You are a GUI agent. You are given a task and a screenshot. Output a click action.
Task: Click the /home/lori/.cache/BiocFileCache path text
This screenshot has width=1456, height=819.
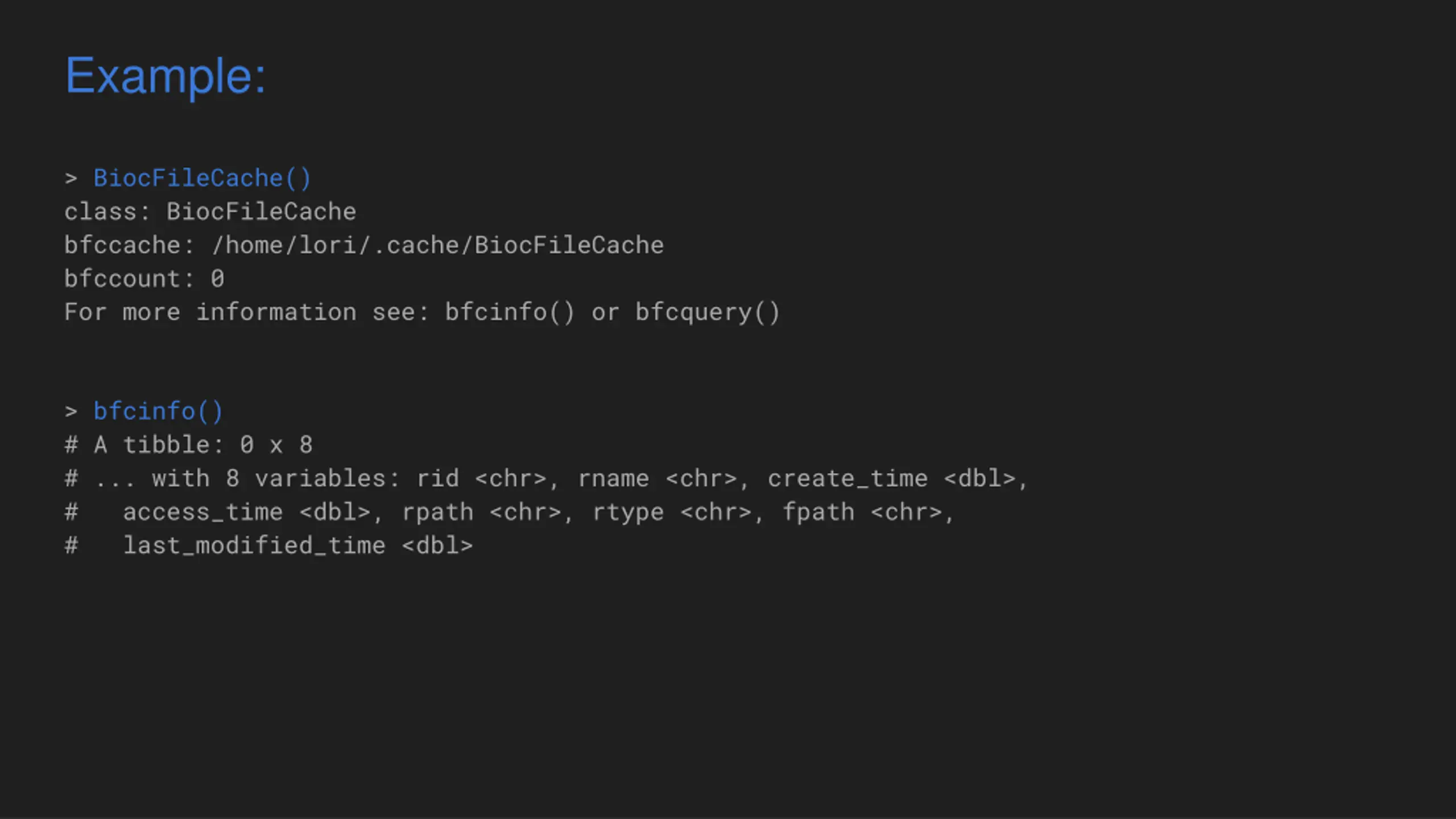pyautogui.click(x=437, y=245)
